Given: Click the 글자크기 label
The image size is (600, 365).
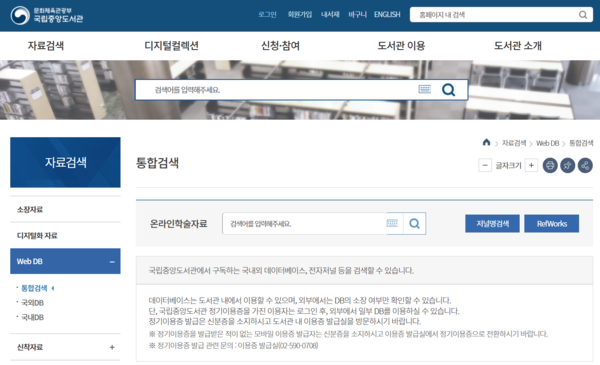Looking at the screenshot, I should tap(508, 165).
